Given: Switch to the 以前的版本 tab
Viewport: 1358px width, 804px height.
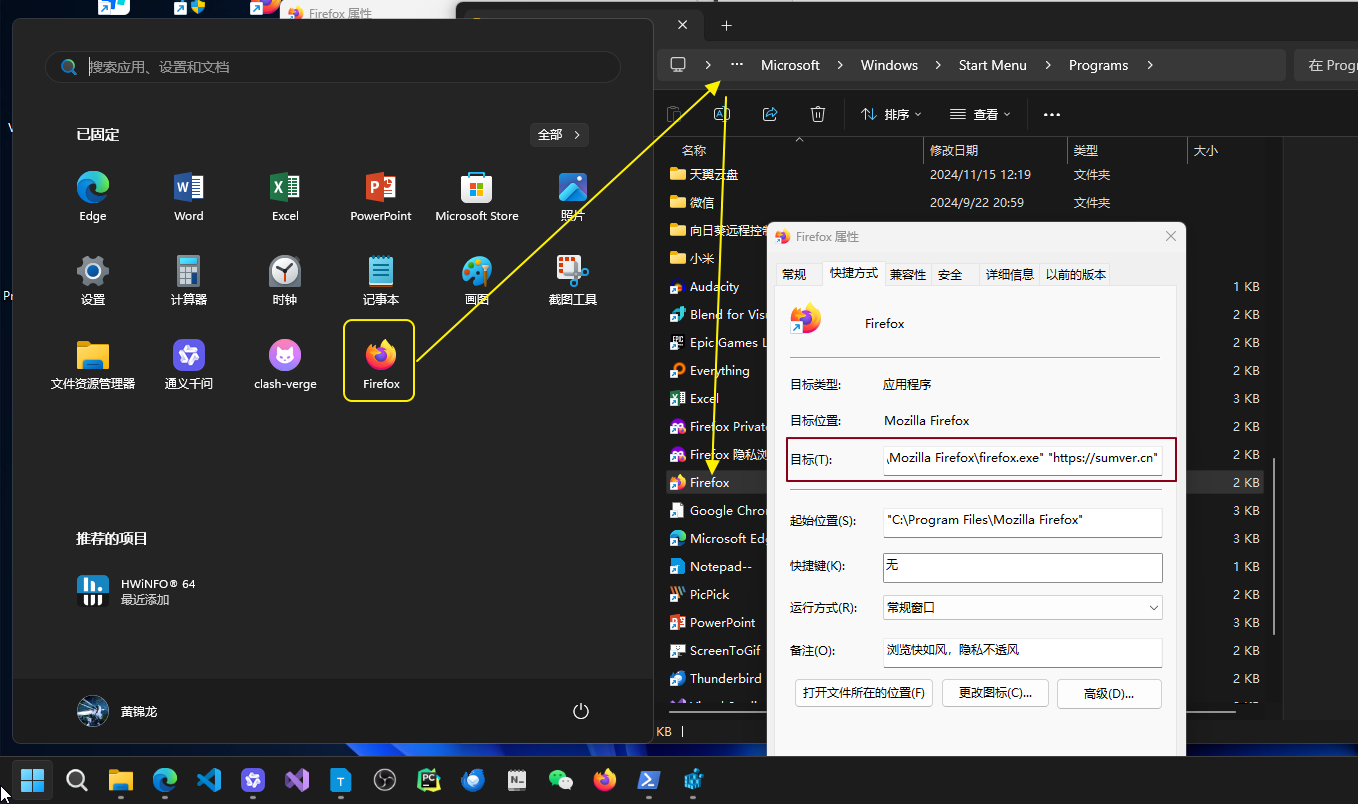Looking at the screenshot, I should 1076,274.
